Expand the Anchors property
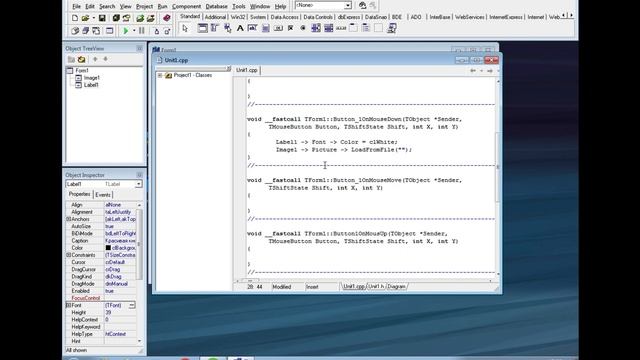Viewport: 640px width, 360px height. tap(69, 219)
